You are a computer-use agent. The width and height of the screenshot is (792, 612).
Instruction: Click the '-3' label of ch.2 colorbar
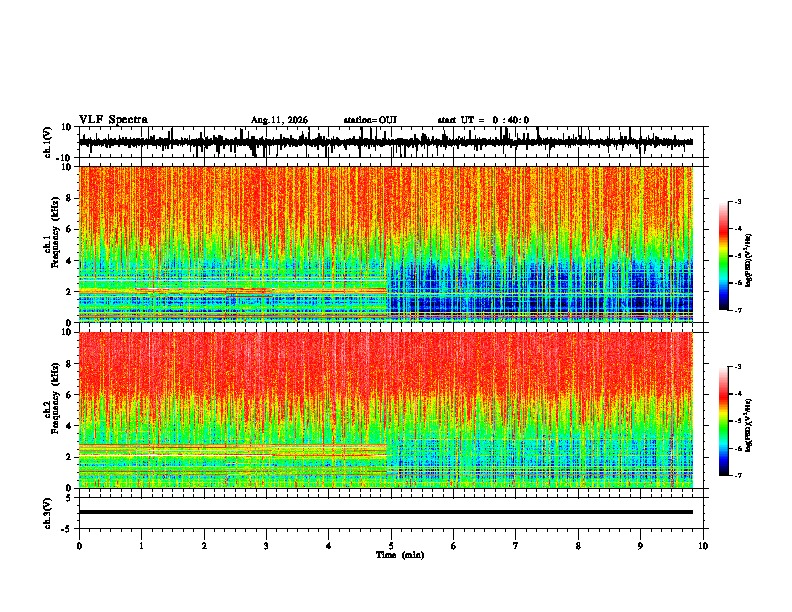tap(738, 367)
